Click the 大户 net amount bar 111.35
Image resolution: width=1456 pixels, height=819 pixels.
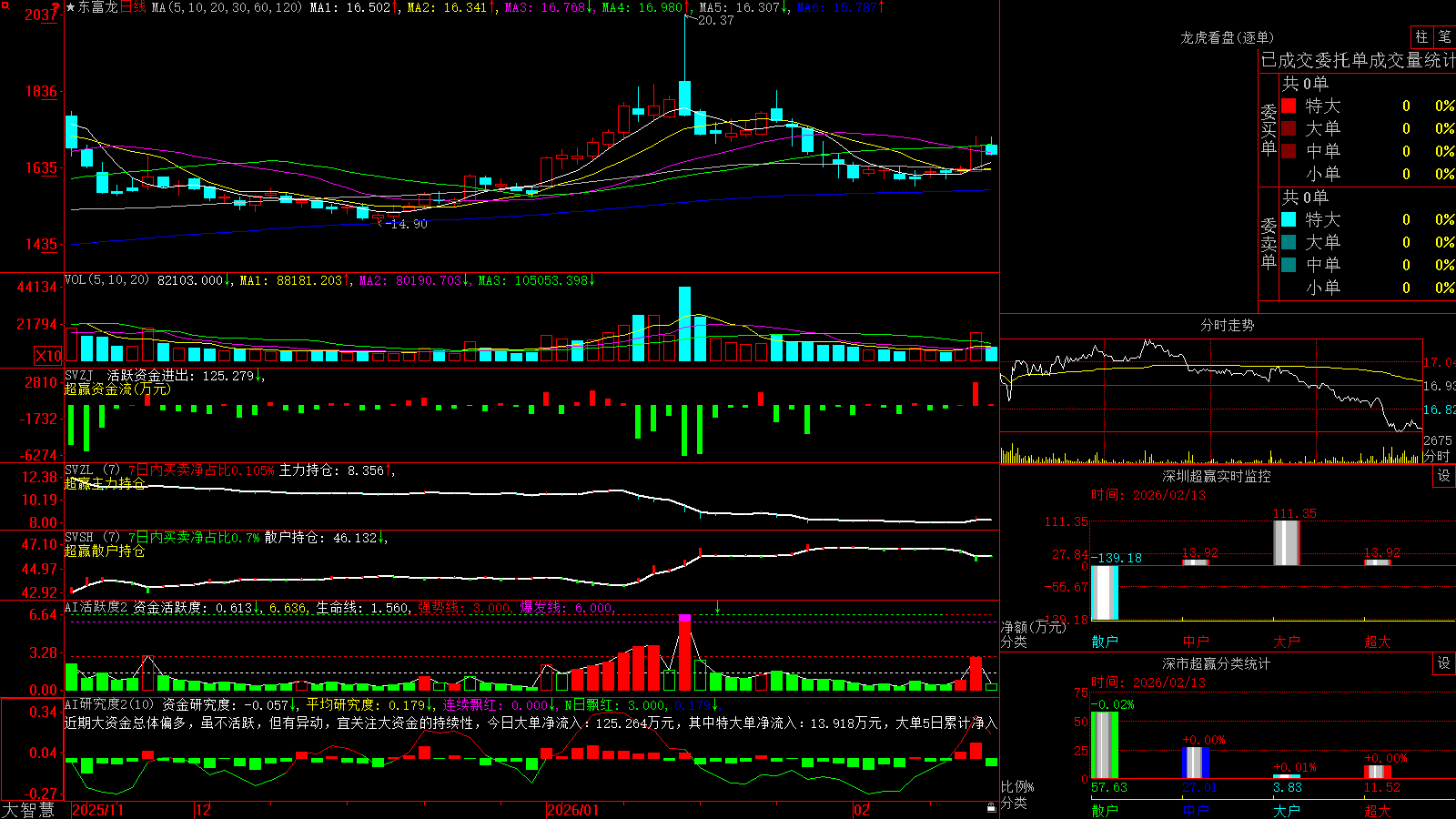point(1287,542)
